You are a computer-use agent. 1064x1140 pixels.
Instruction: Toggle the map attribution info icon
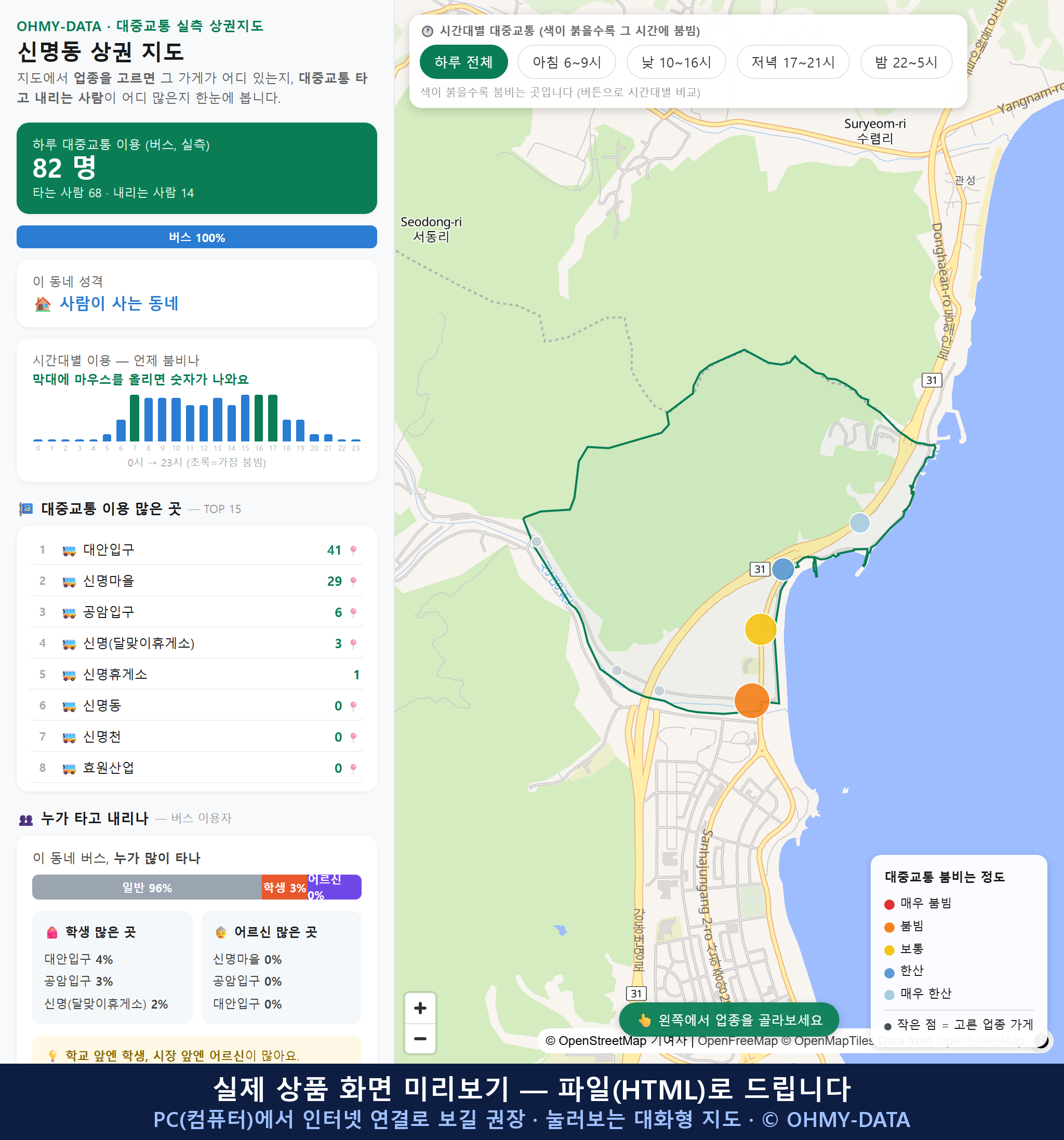1041,1040
